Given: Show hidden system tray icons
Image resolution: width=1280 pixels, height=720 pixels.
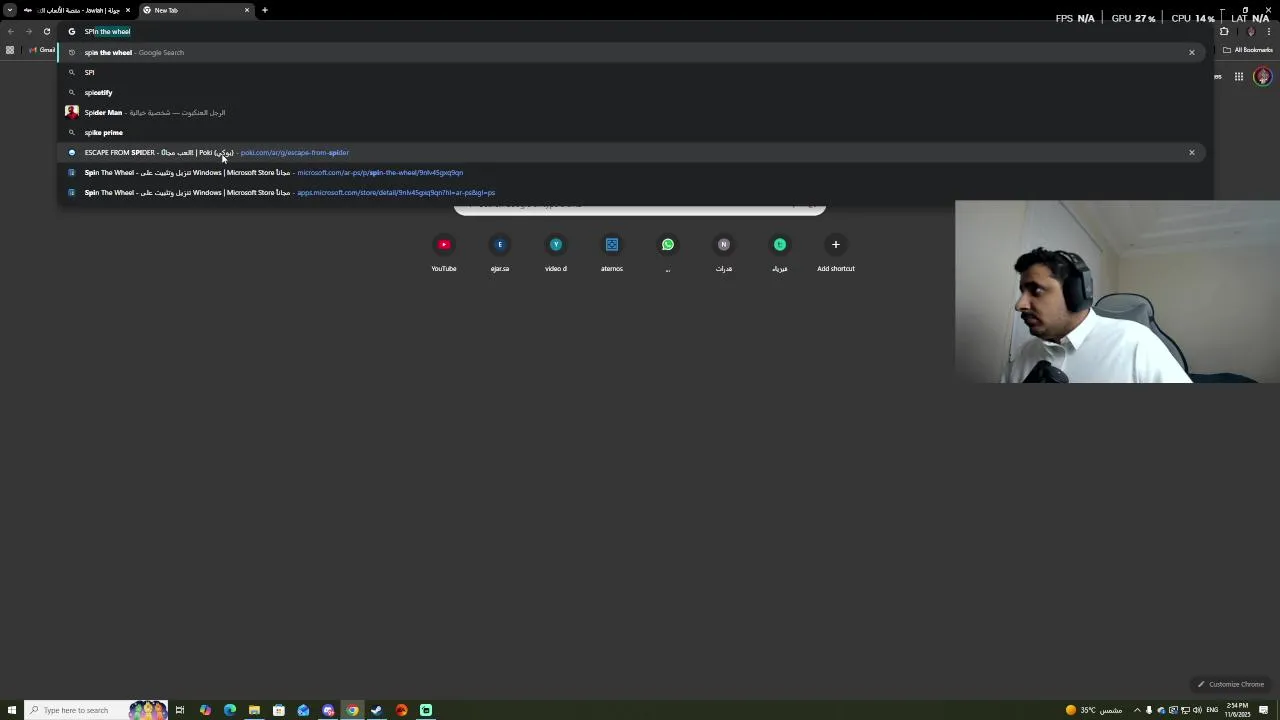Looking at the screenshot, I should point(1137,710).
